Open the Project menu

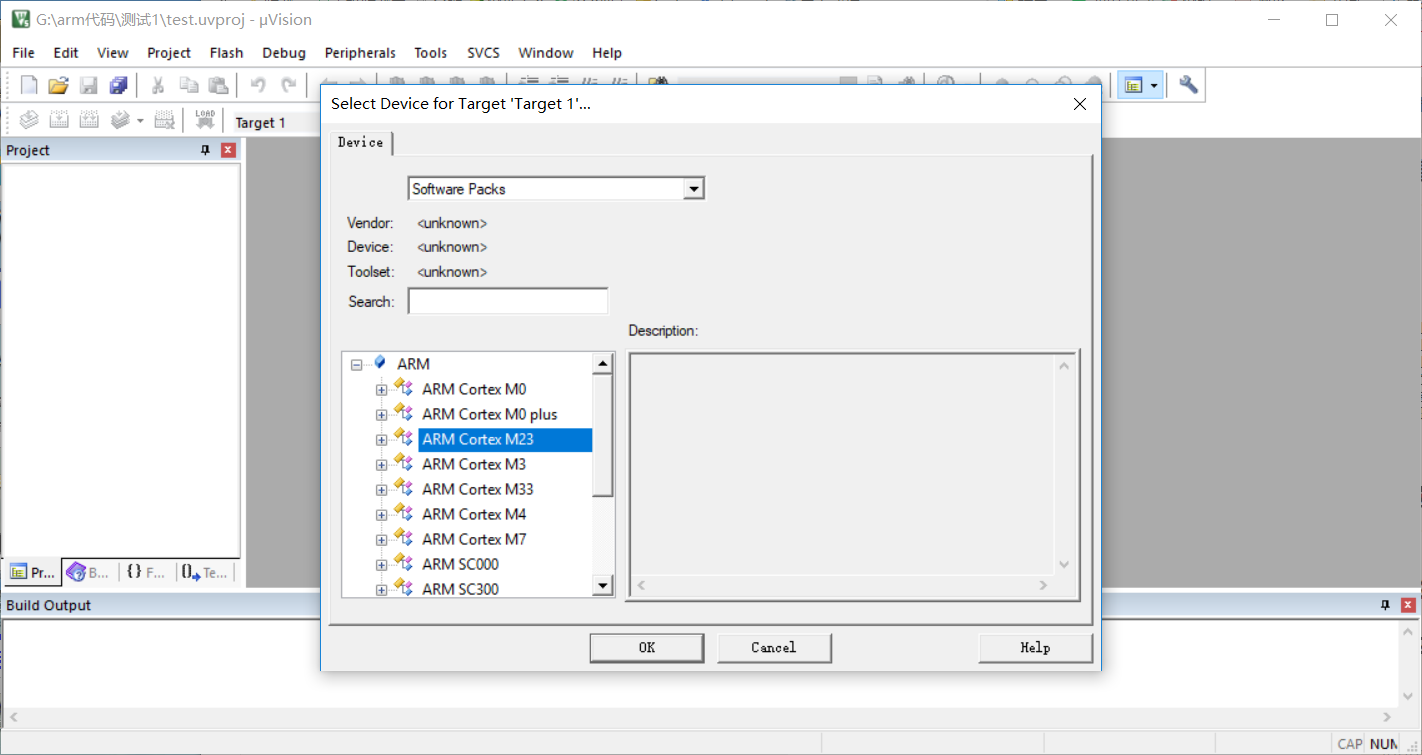coord(169,53)
